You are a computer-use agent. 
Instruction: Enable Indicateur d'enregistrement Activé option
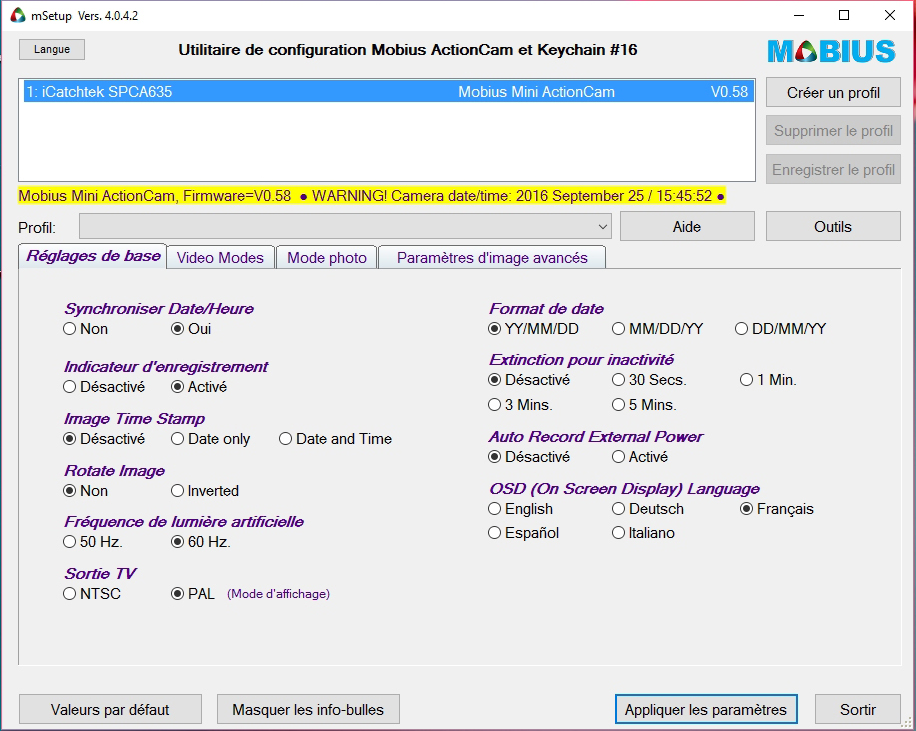tap(199, 387)
